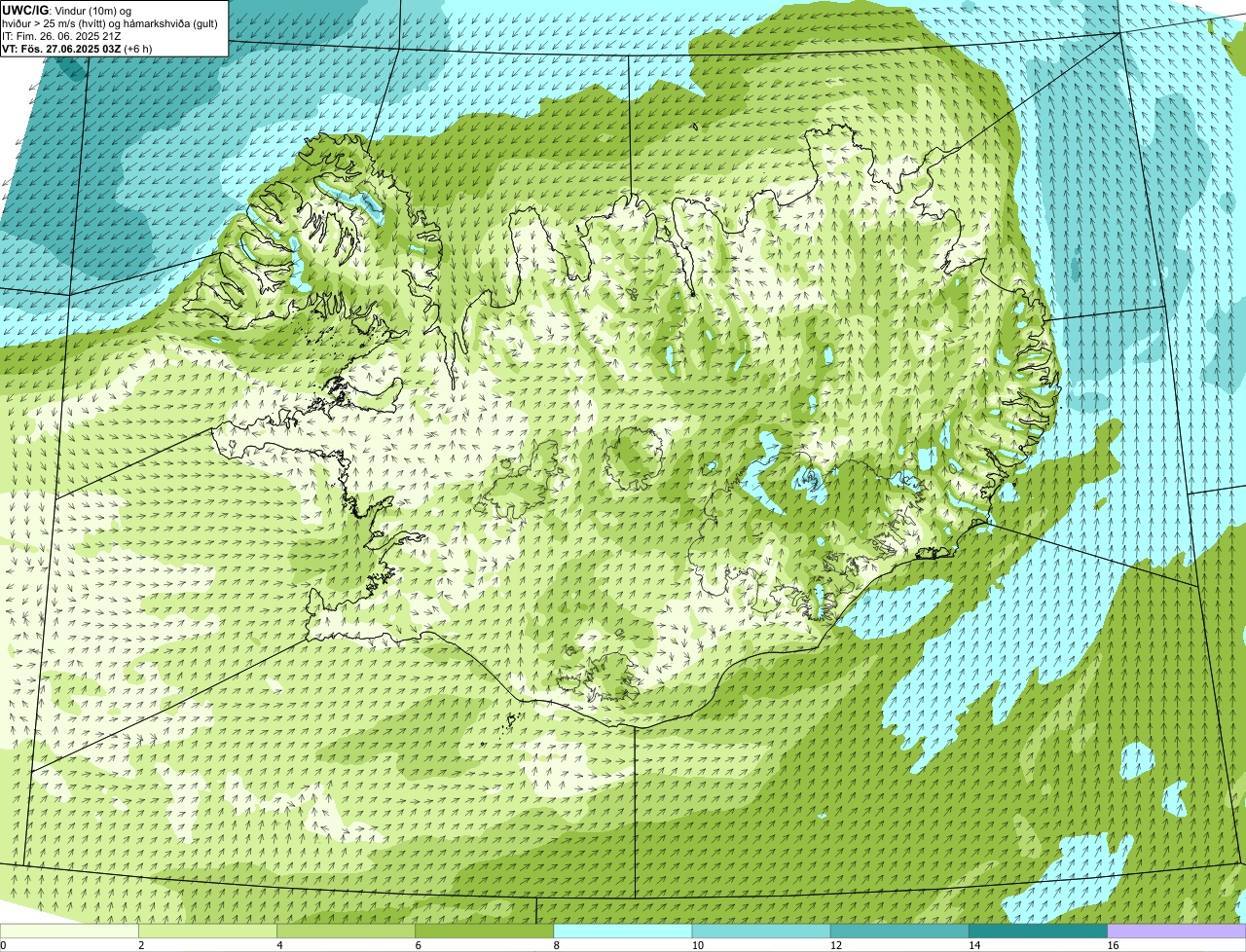Click the legend scale label "10"
The width and height of the screenshot is (1246, 952).
[x=698, y=945]
